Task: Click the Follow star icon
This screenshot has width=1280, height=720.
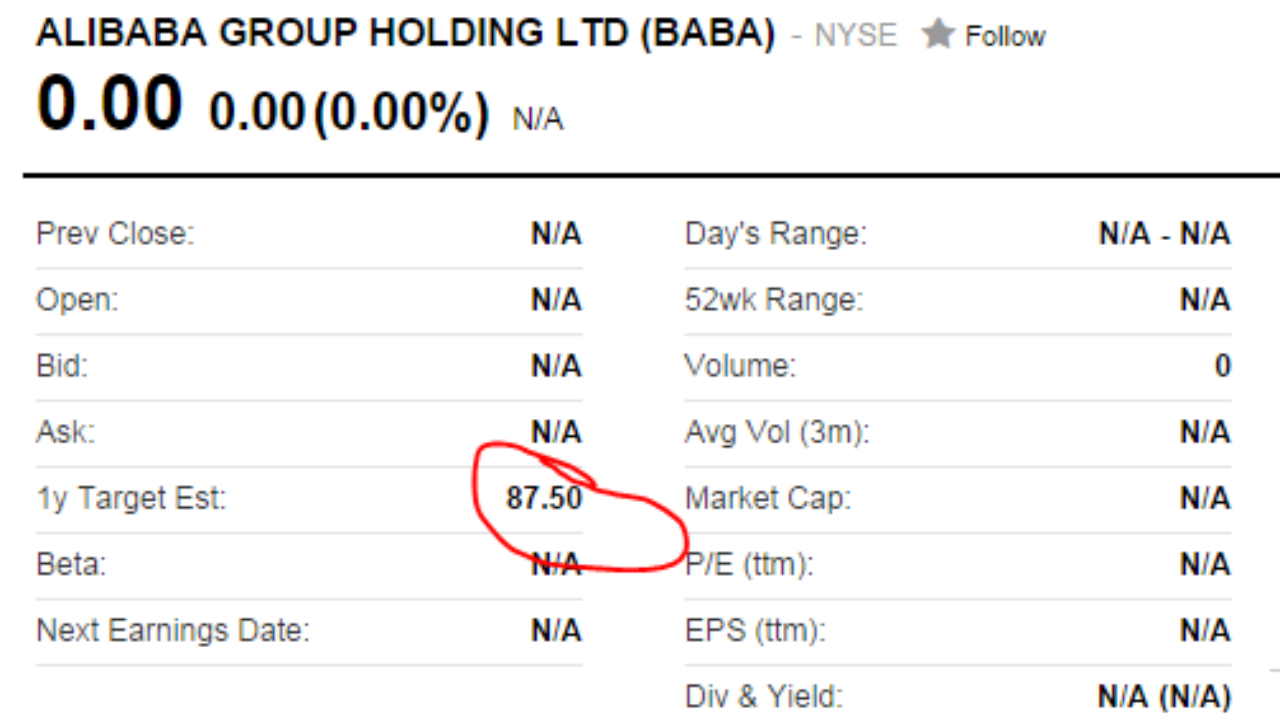Action: click(938, 35)
